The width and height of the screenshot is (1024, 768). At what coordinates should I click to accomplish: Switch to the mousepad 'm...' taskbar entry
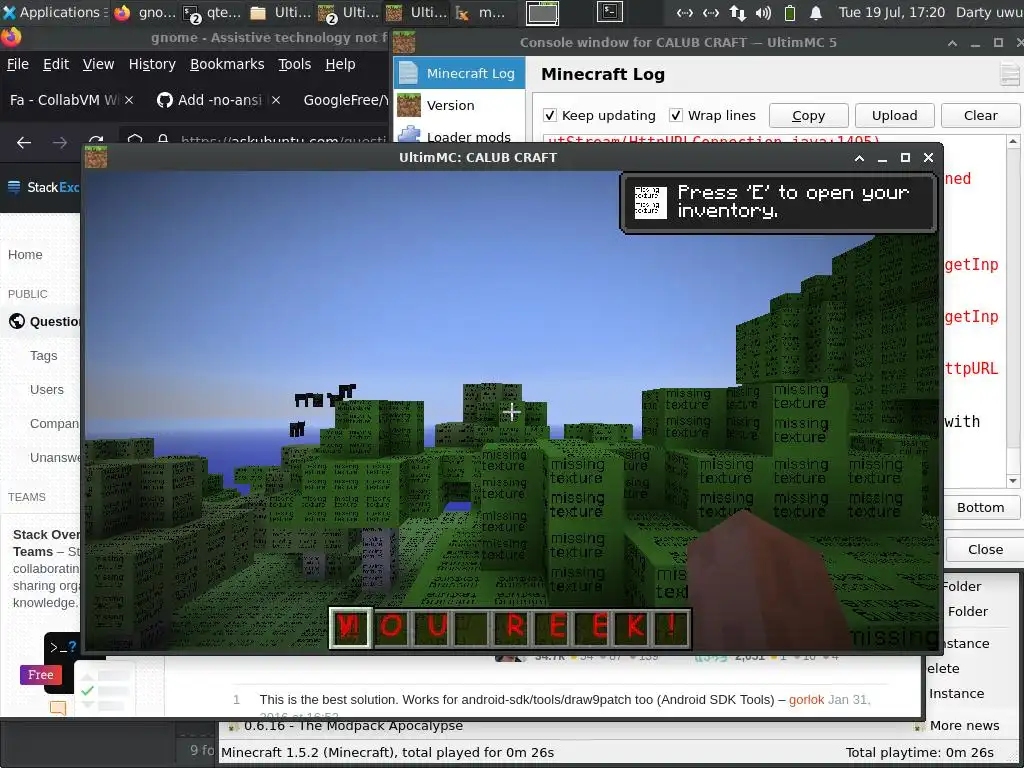coord(481,12)
